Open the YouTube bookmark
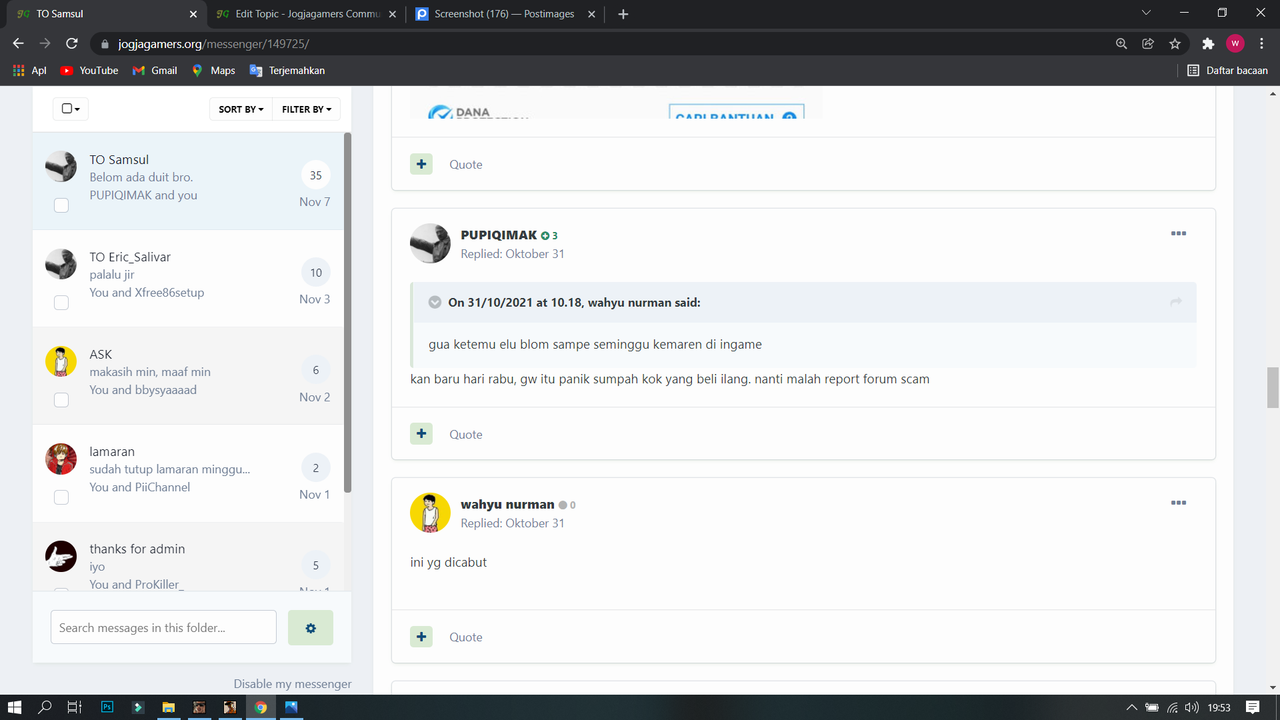This screenshot has width=1280, height=720. 89,71
